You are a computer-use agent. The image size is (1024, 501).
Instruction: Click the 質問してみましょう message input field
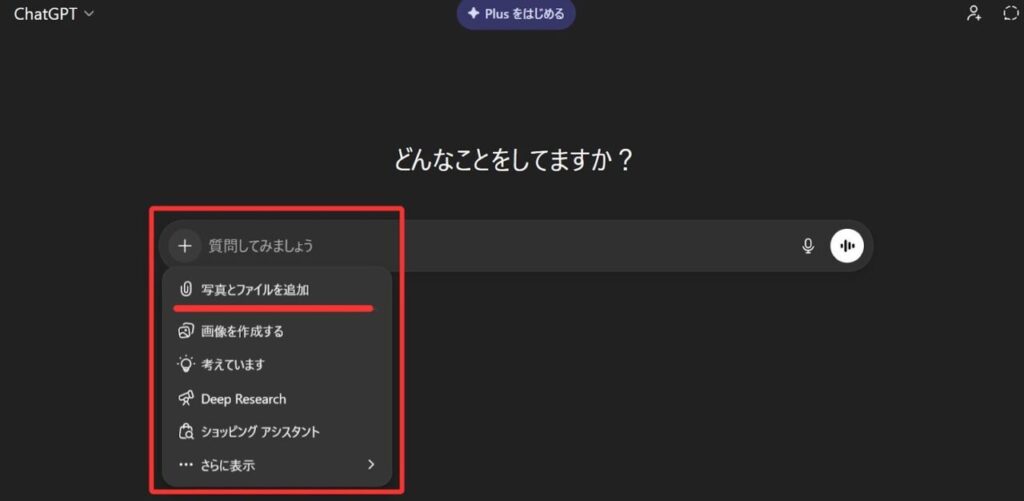click(490, 246)
